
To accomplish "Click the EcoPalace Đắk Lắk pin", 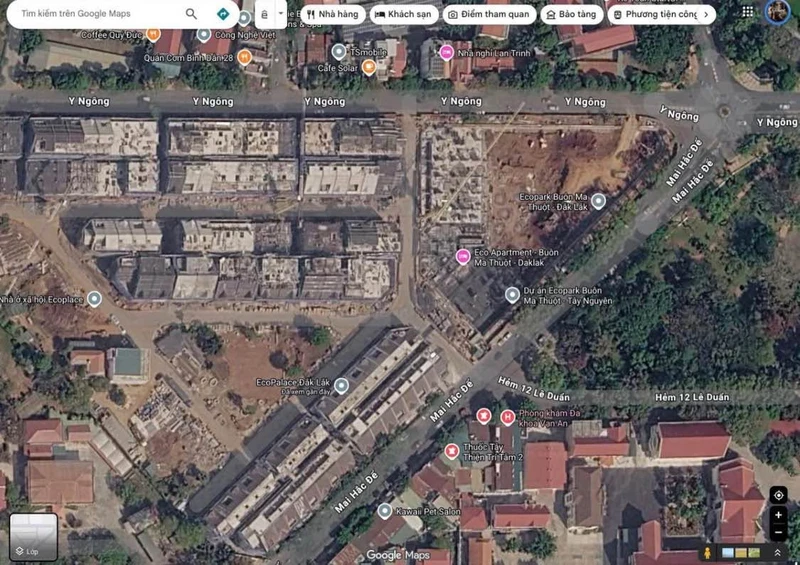I will (341, 385).
